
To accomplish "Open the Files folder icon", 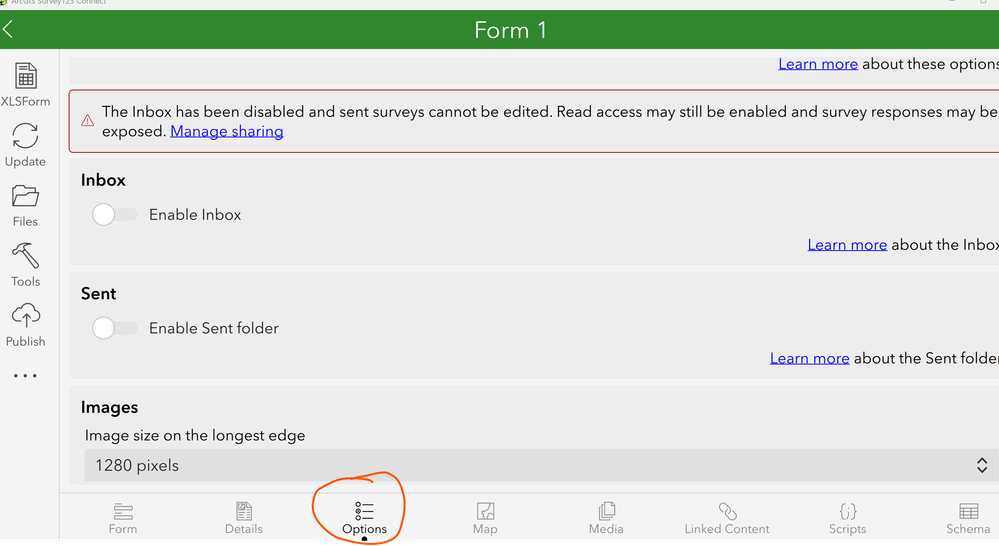I will coord(25,196).
